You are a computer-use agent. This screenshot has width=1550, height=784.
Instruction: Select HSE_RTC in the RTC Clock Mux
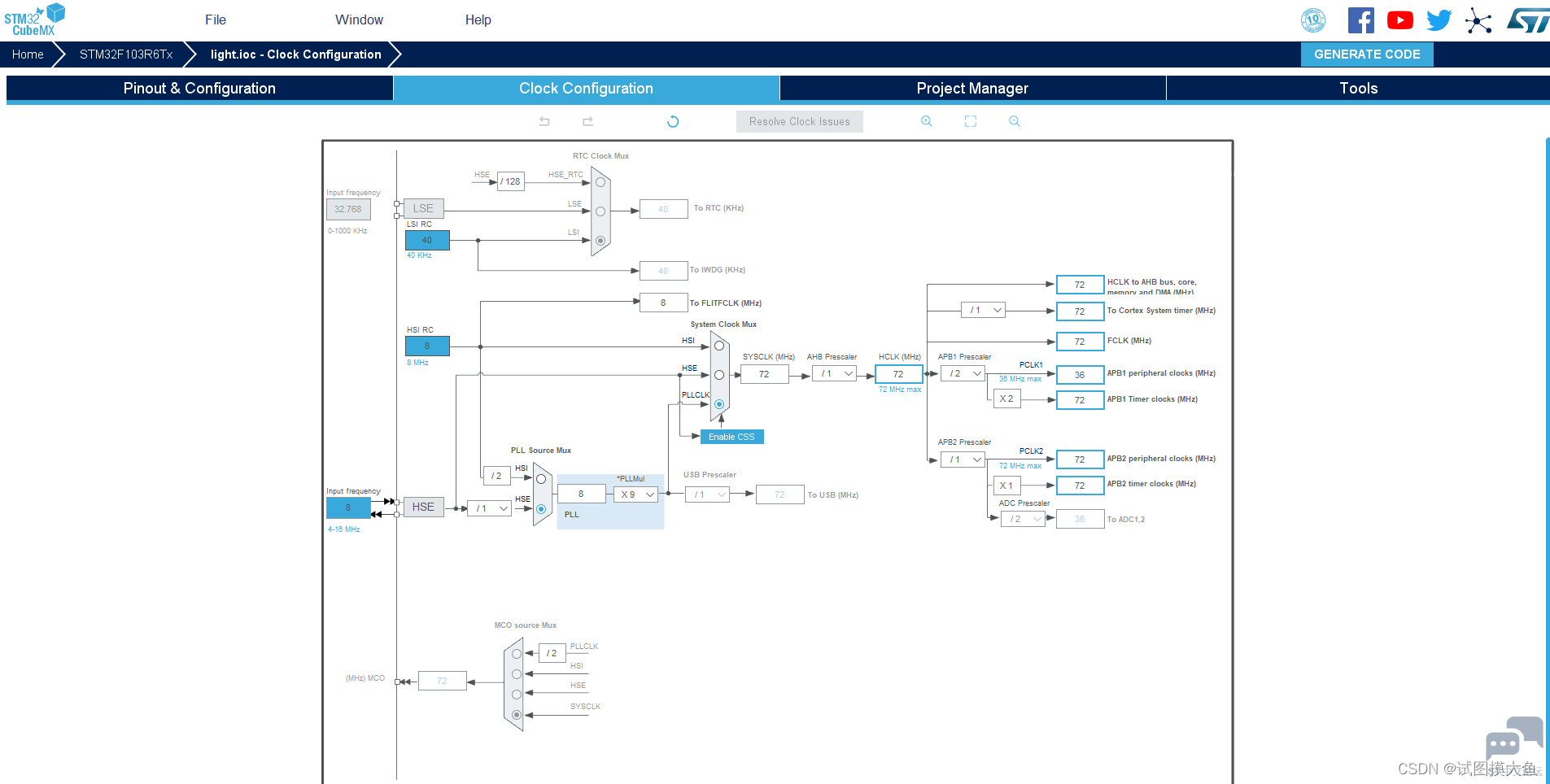click(600, 182)
